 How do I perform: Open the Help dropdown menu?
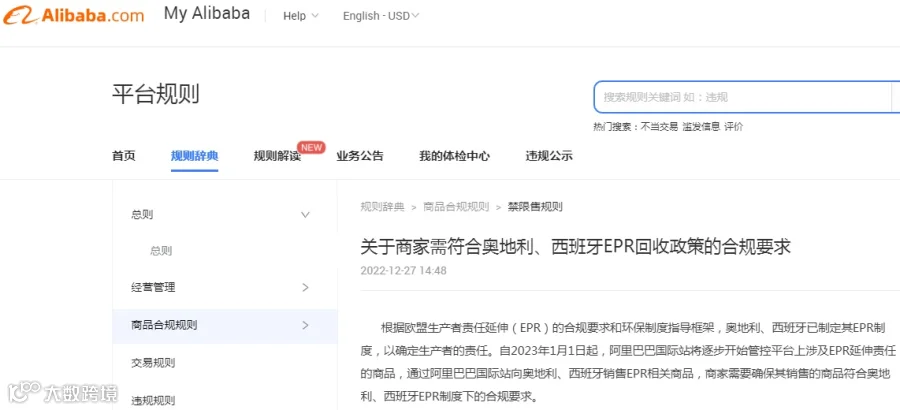tap(300, 16)
